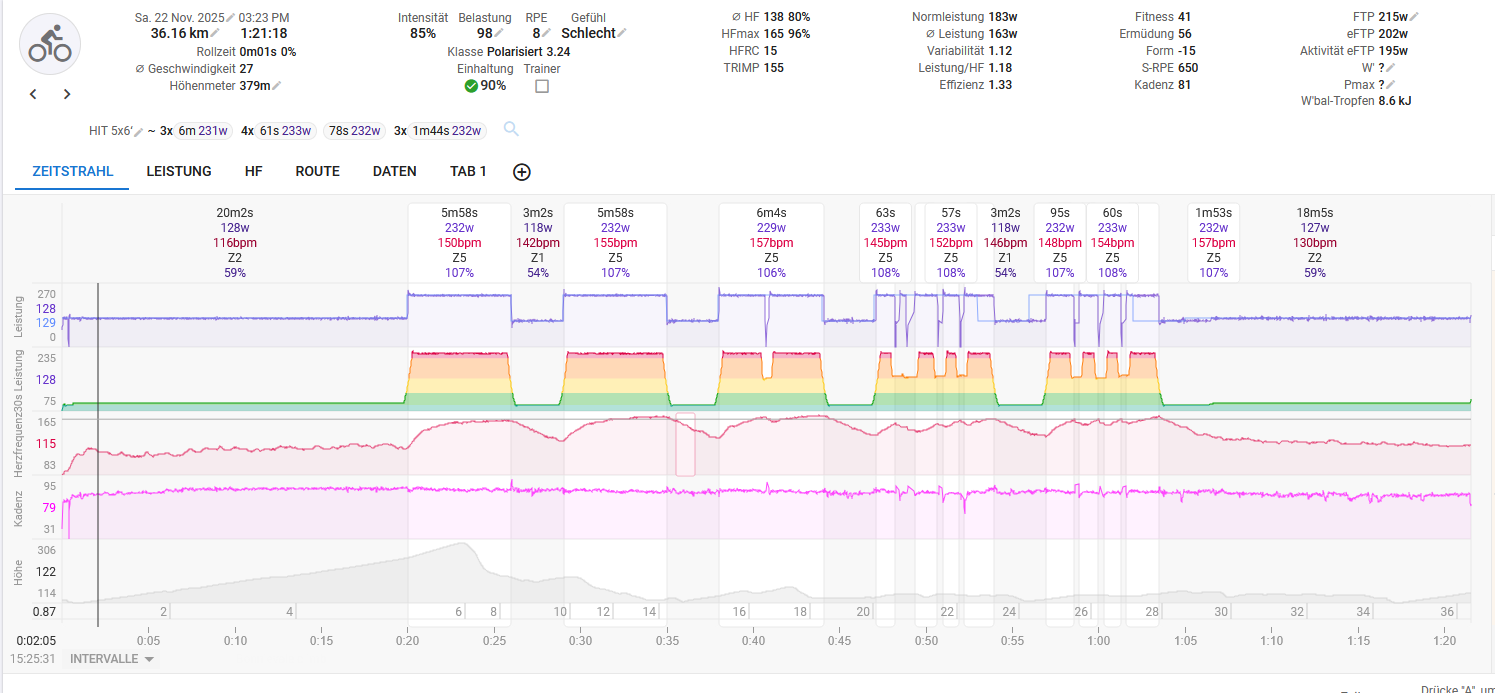This screenshot has width=1495, height=693.
Task: Switch to the LEISTUNG tab
Action: tap(179, 171)
